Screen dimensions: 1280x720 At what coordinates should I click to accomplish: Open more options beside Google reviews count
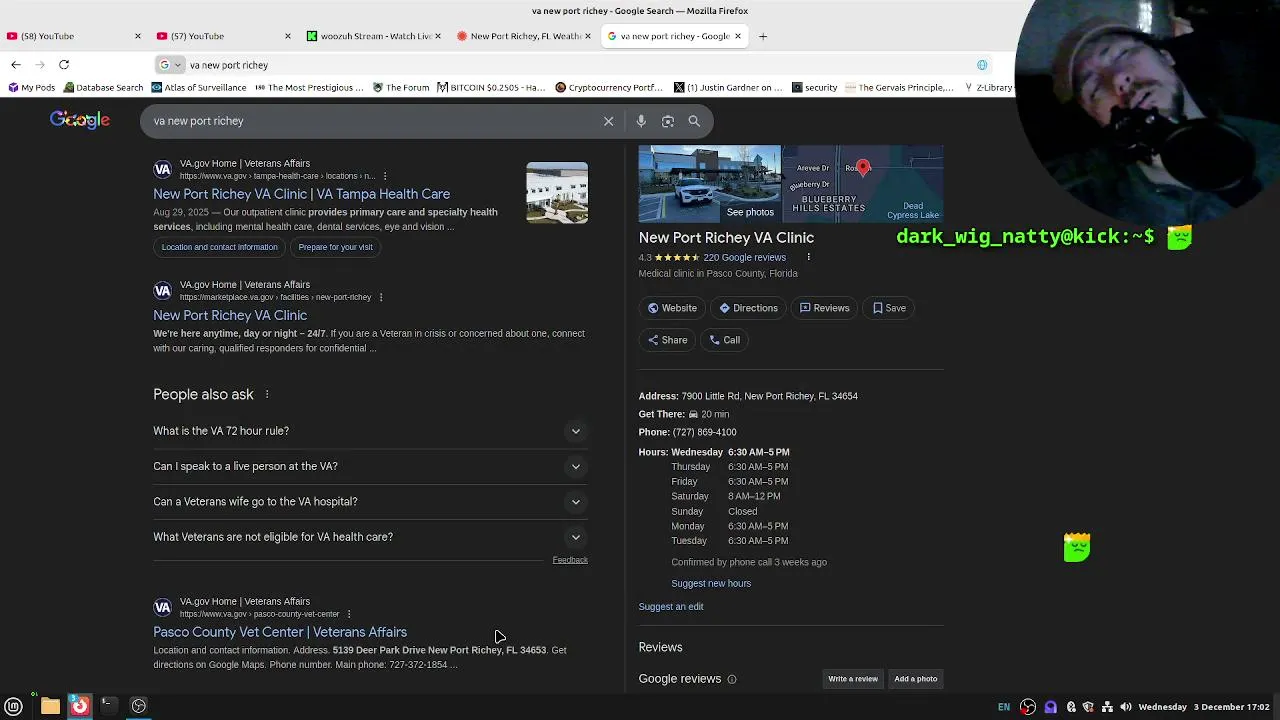click(x=808, y=257)
